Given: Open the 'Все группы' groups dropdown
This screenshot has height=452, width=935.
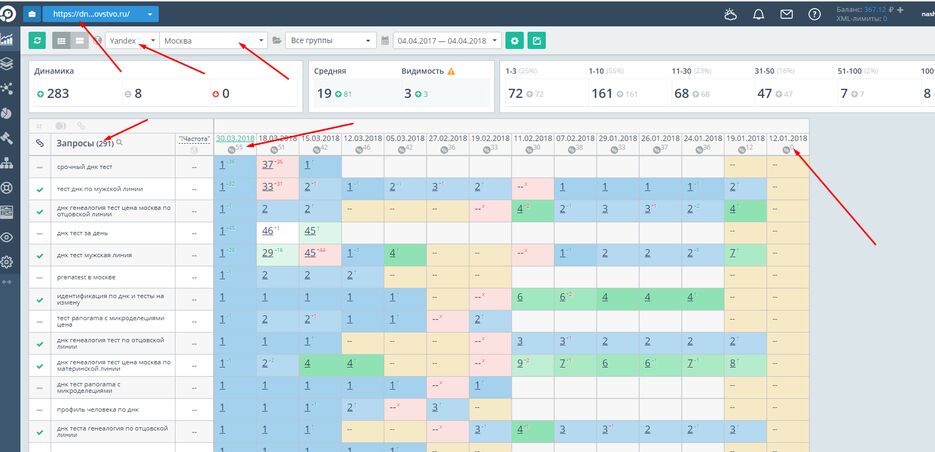Looking at the screenshot, I should (325, 41).
